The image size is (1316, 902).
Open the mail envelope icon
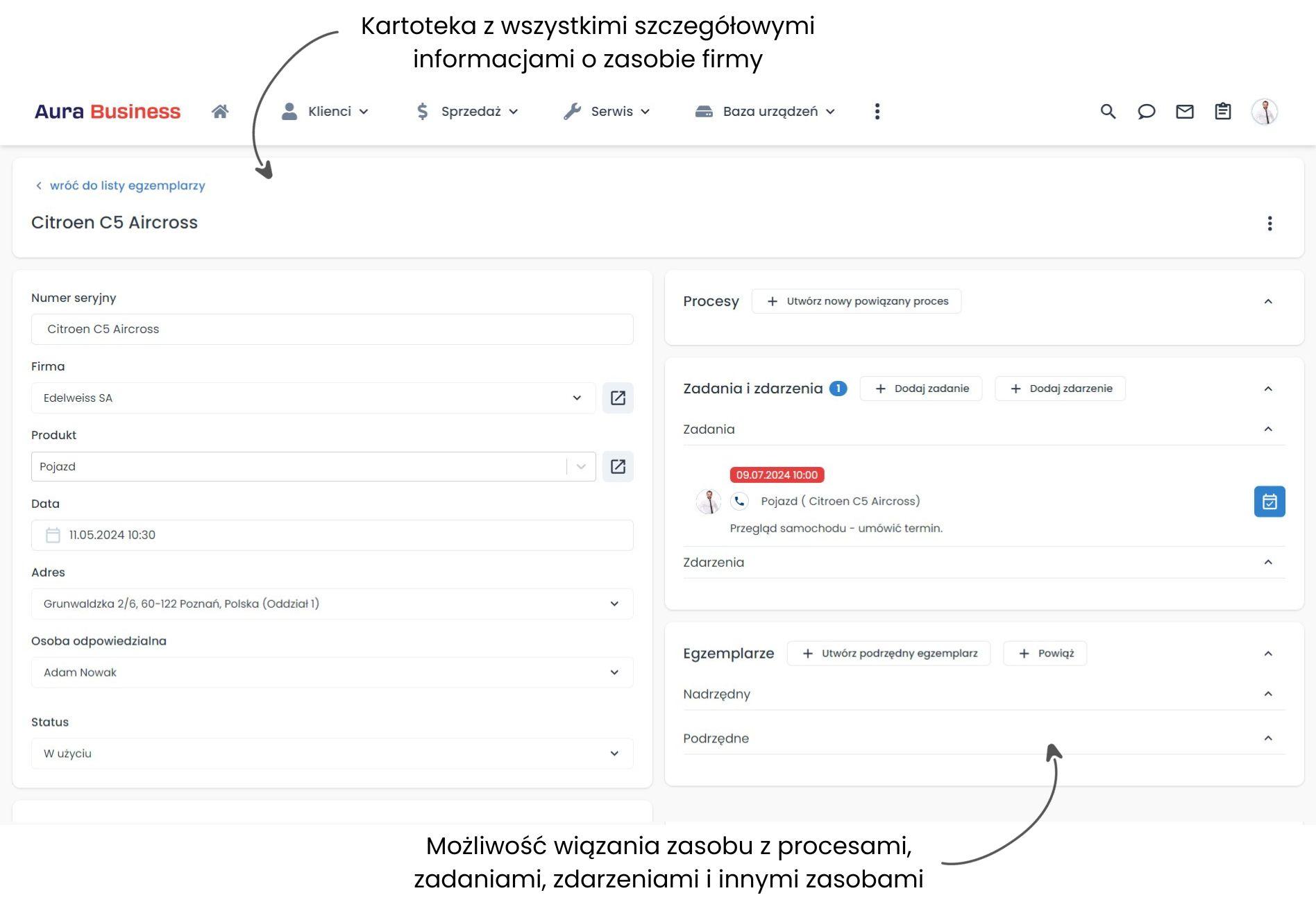point(1184,112)
